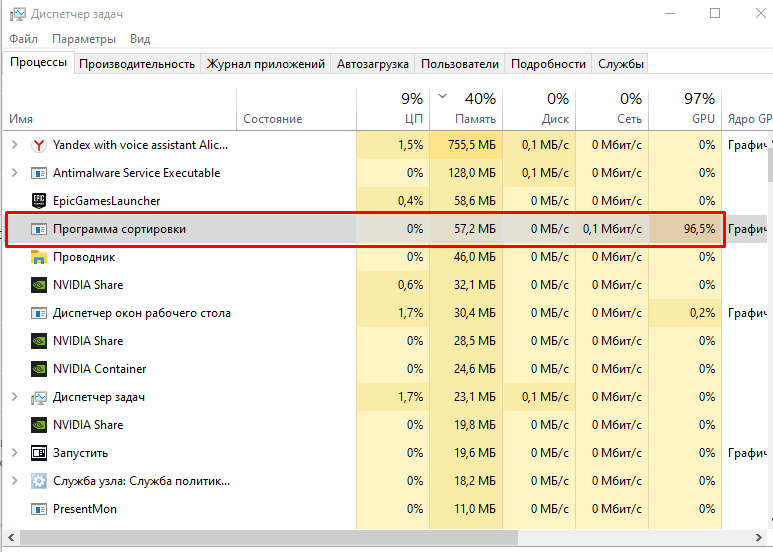Click the 24,6 МБ memory cell
The width and height of the screenshot is (773, 552).
(x=466, y=369)
